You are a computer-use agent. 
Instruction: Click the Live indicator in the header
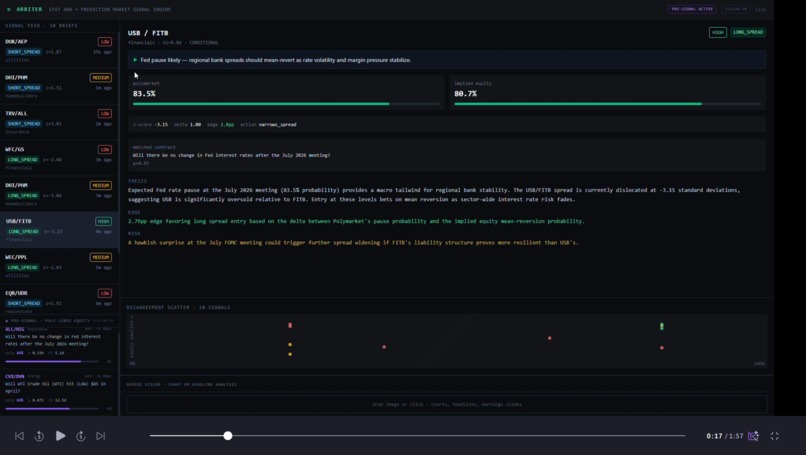click(x=760, y=9)
